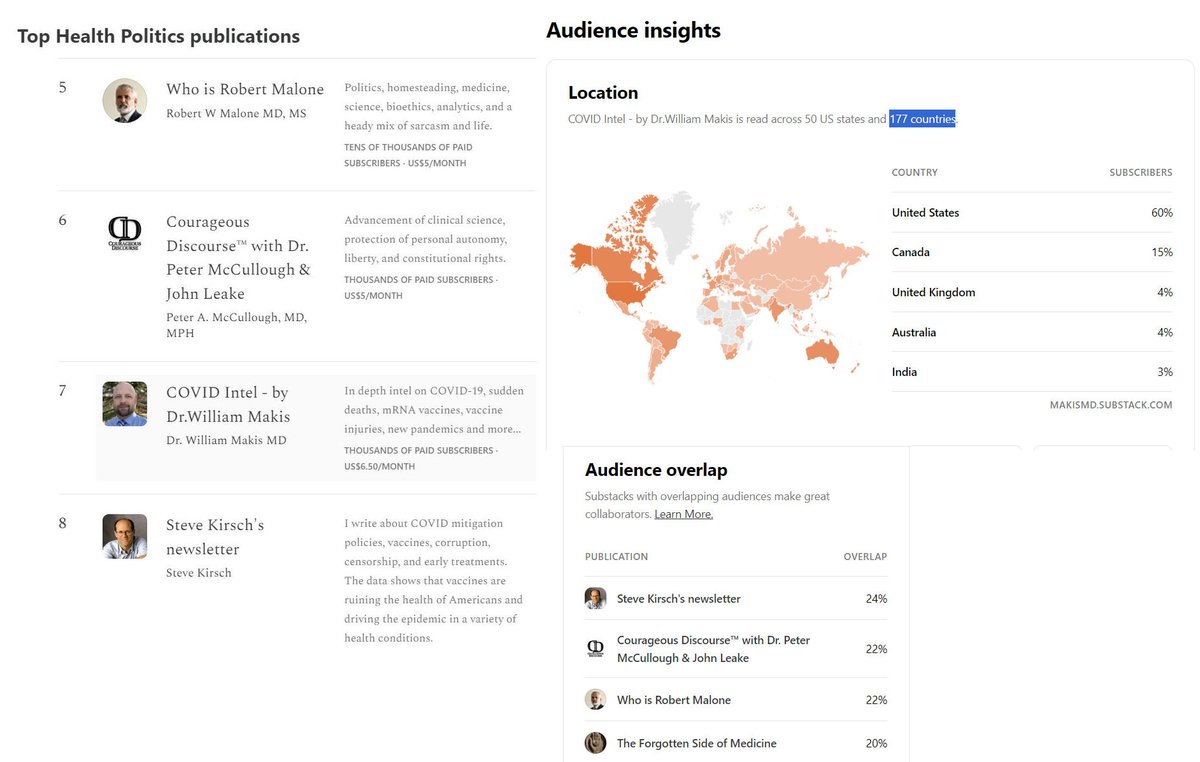The image size is (1200, 762).
Task: Click the highlighted '177 countries' text
Action: [x=922, y=119]
